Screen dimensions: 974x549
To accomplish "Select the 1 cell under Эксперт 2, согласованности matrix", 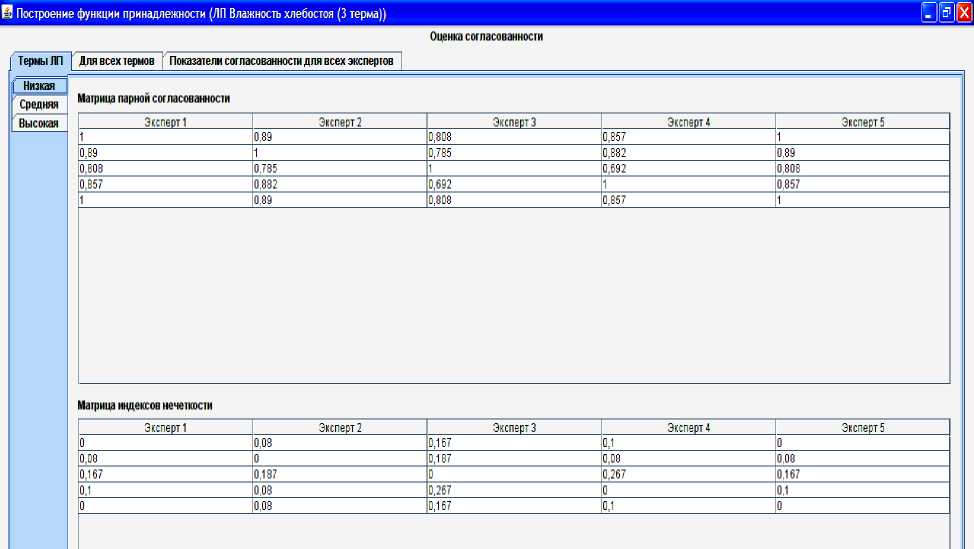I will click(340, 153).
